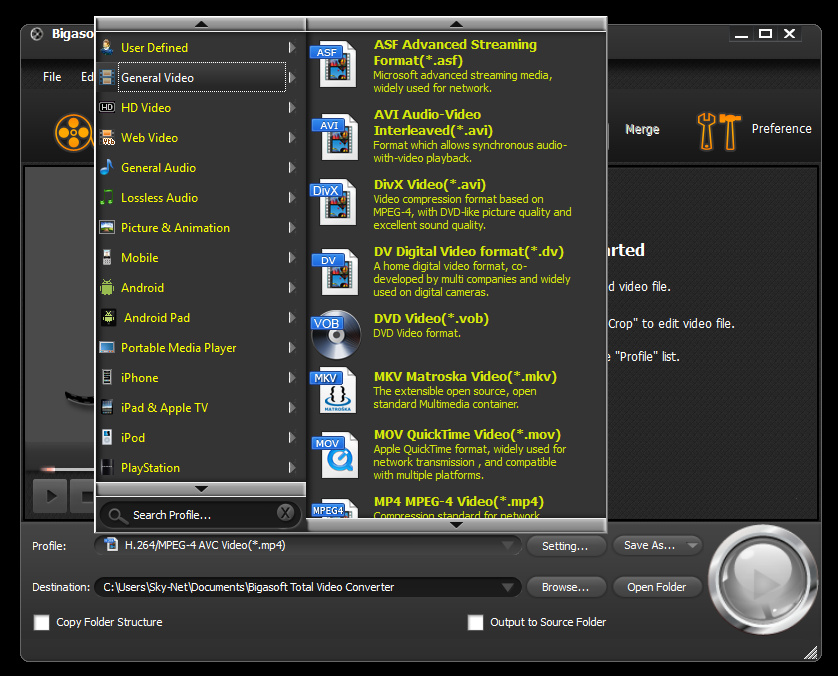Click format list scroll-up arrow bar
838x676 pixels.
coord(456,24)
